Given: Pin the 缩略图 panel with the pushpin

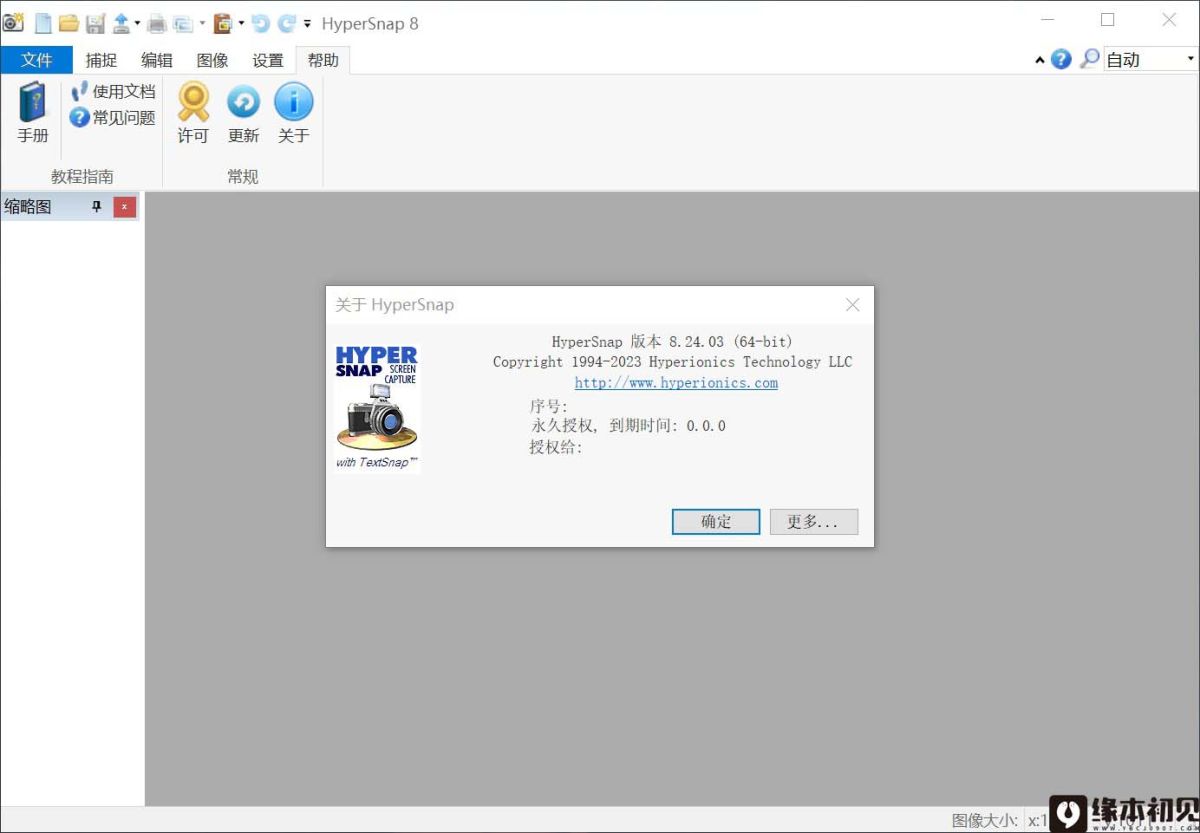Looking at the screenshot, I should click(x=97, y=207).
